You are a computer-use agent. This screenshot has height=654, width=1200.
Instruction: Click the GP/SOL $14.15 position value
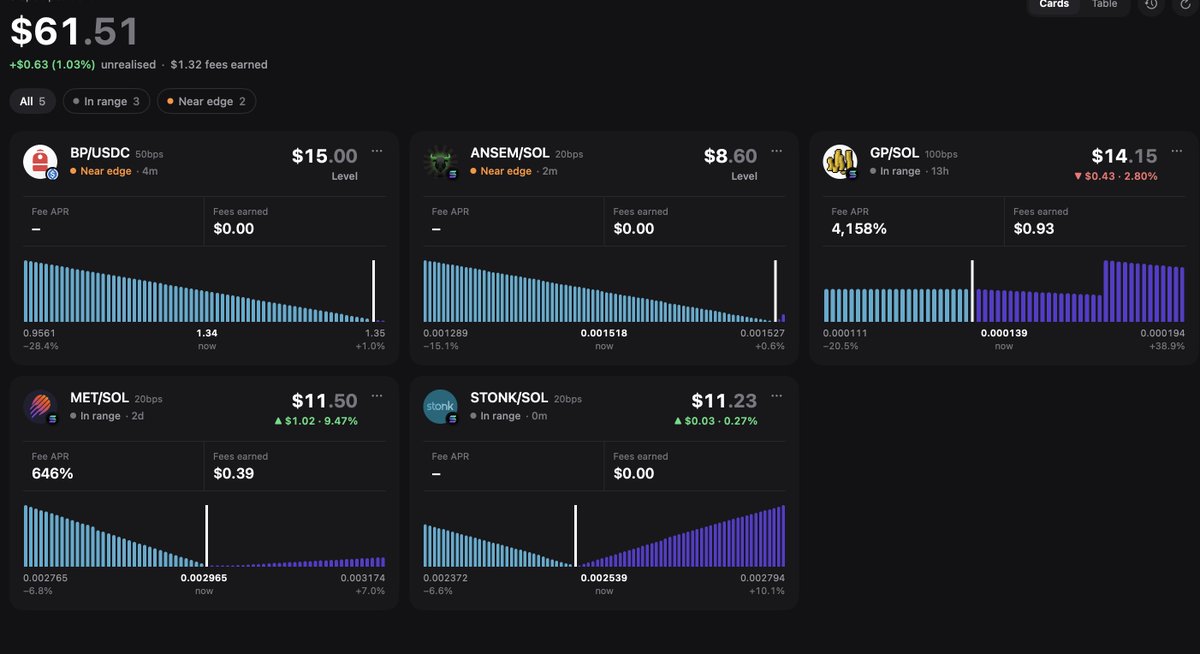pos(1124,156)
